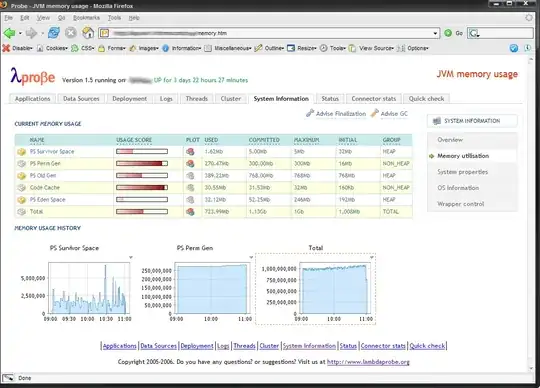Open the browser Home icon
The width and height of the screenshot is (540, 388).
[88, 33]
